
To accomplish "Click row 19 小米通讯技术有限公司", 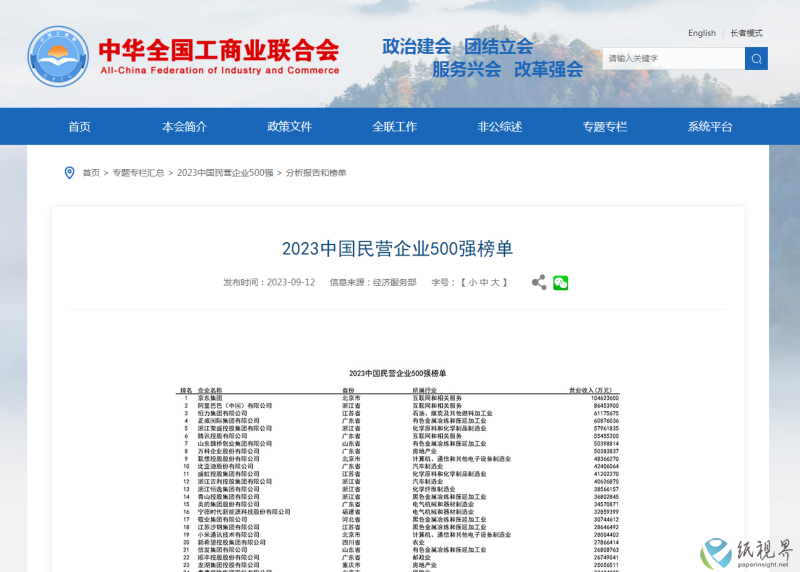I will click(229, 535).
